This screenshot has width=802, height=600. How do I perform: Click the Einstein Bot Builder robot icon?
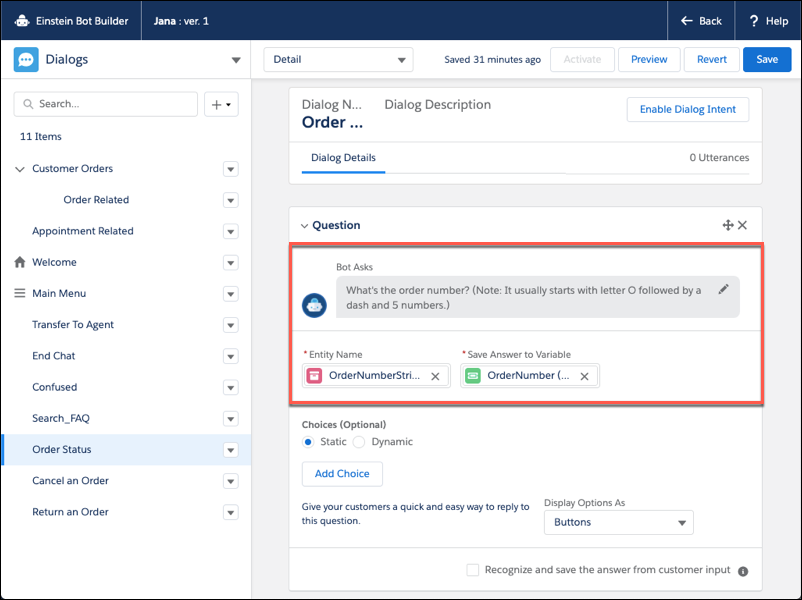point(22,21)
